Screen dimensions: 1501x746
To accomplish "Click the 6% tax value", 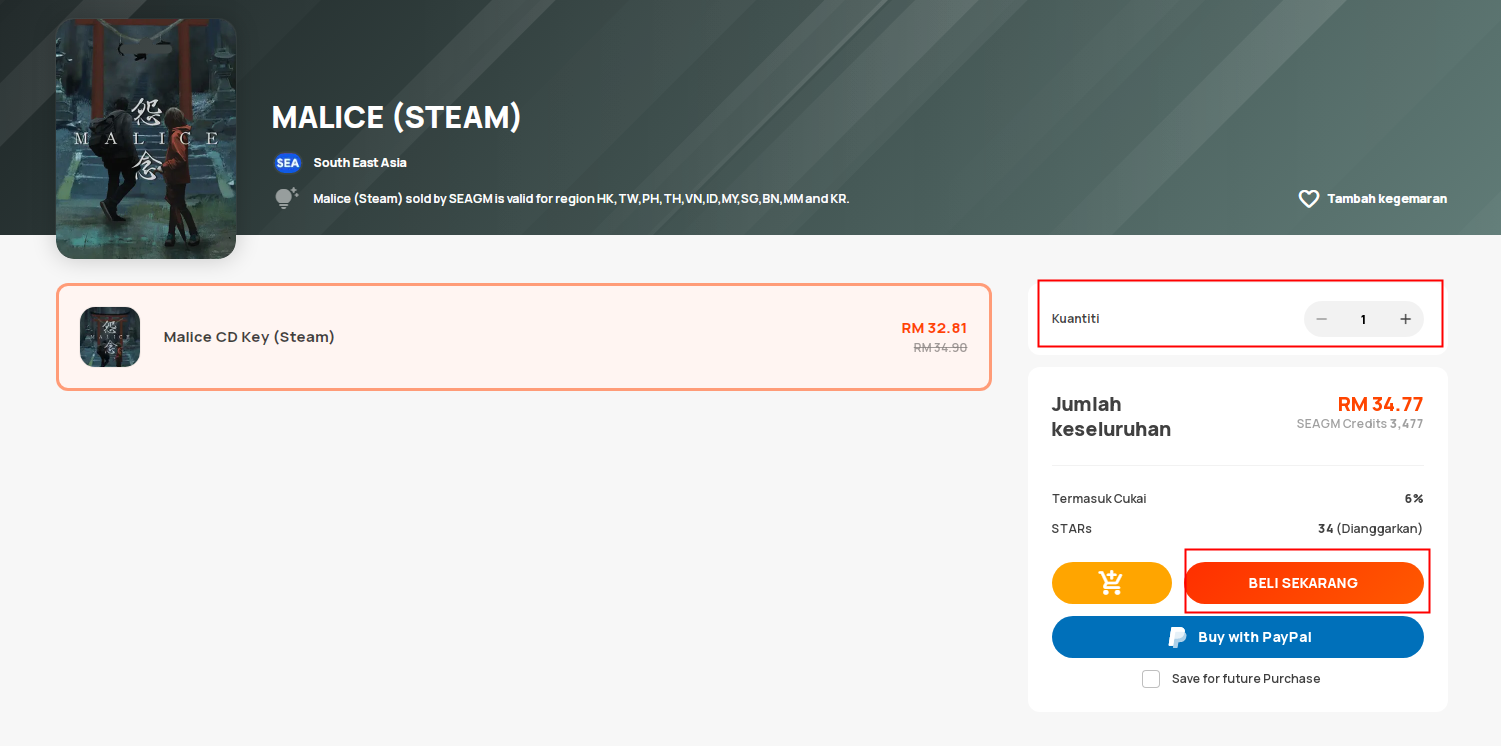I will coord(1414,499).
